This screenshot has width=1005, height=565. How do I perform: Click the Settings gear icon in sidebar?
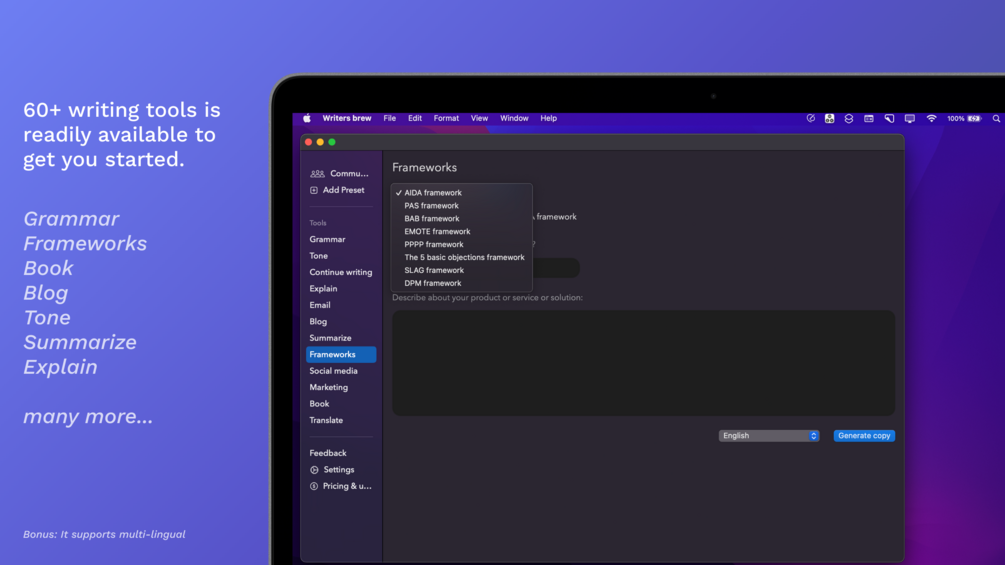314,470
